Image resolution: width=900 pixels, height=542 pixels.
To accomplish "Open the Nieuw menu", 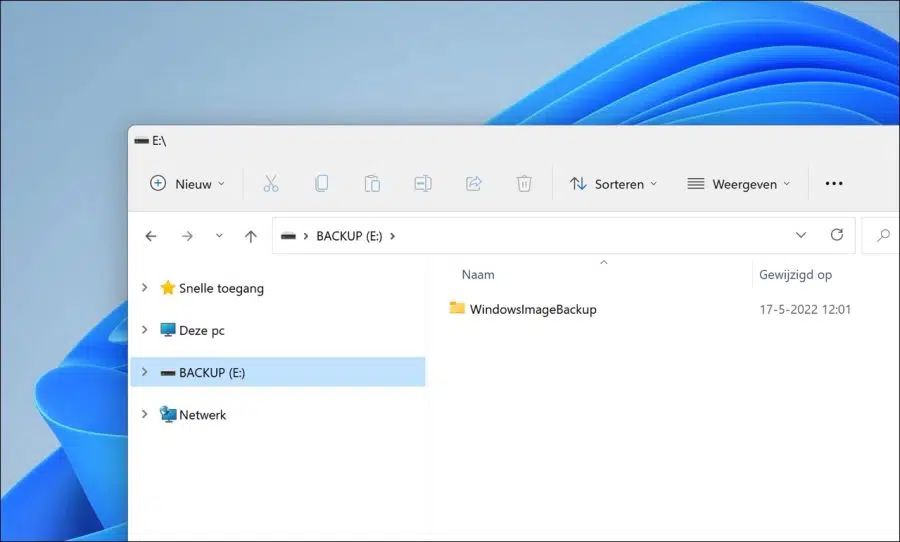I will click(187, 184).
